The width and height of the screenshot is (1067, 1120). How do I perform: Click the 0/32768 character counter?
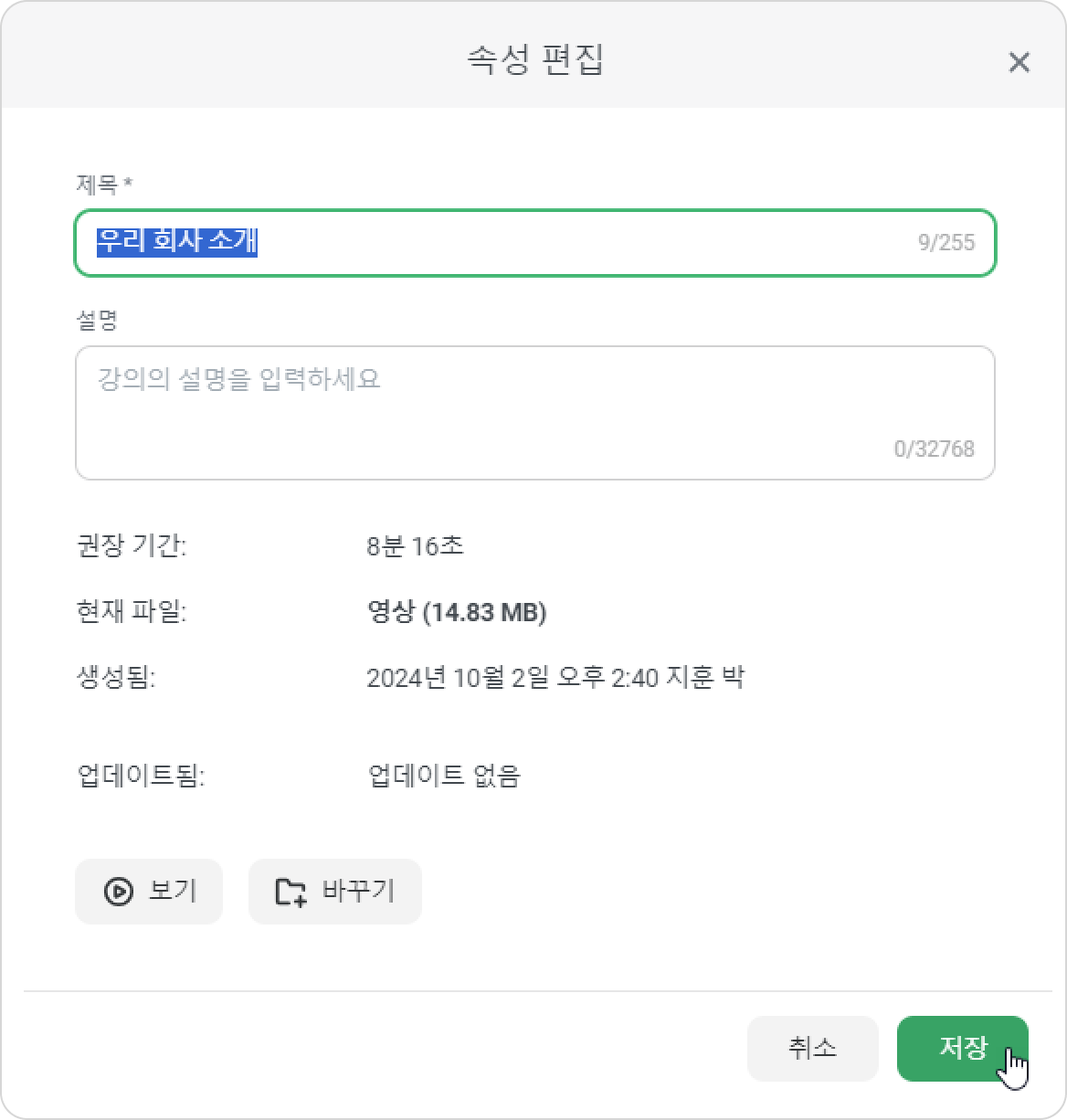934,449
